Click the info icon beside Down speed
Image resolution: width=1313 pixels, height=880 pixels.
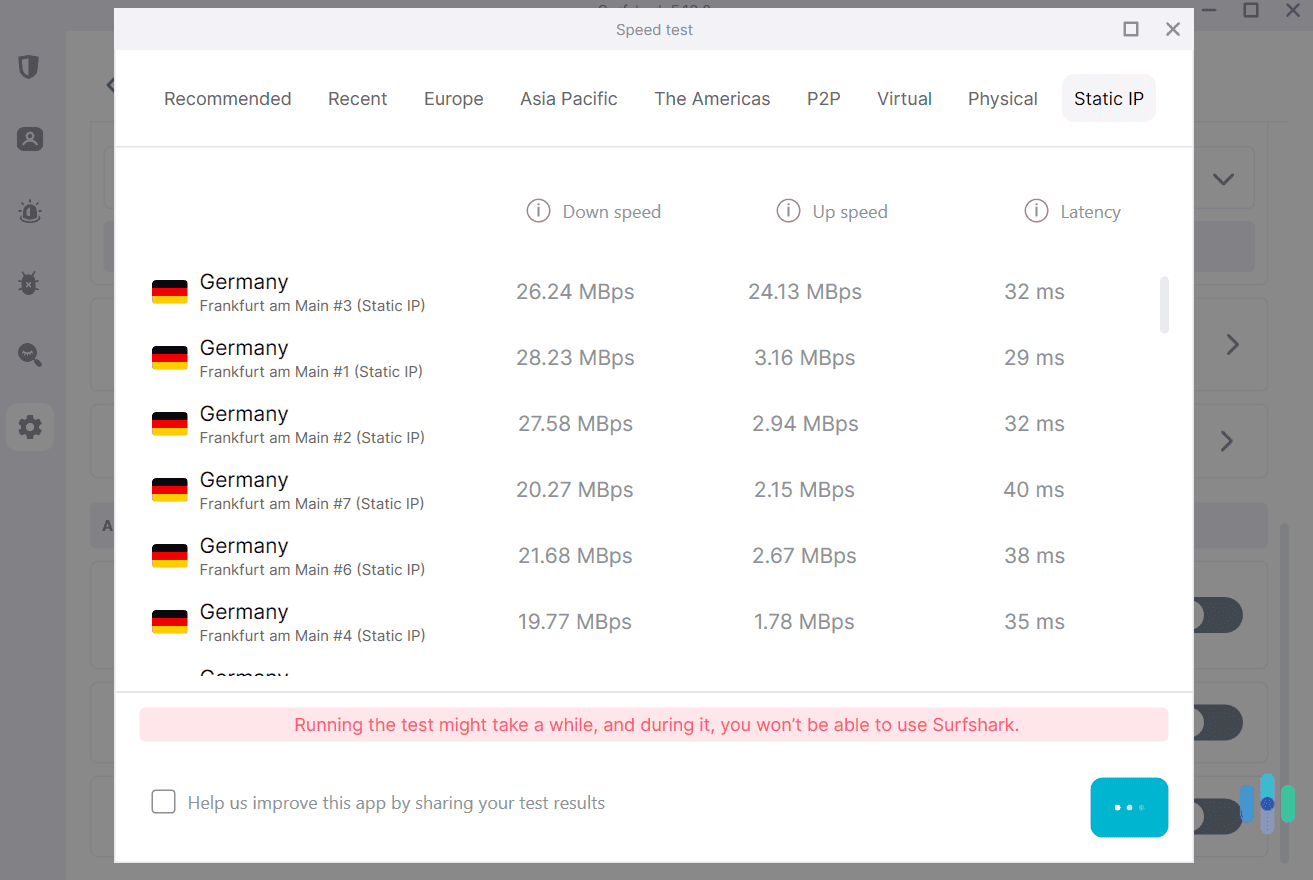click(x=538, y=211)
